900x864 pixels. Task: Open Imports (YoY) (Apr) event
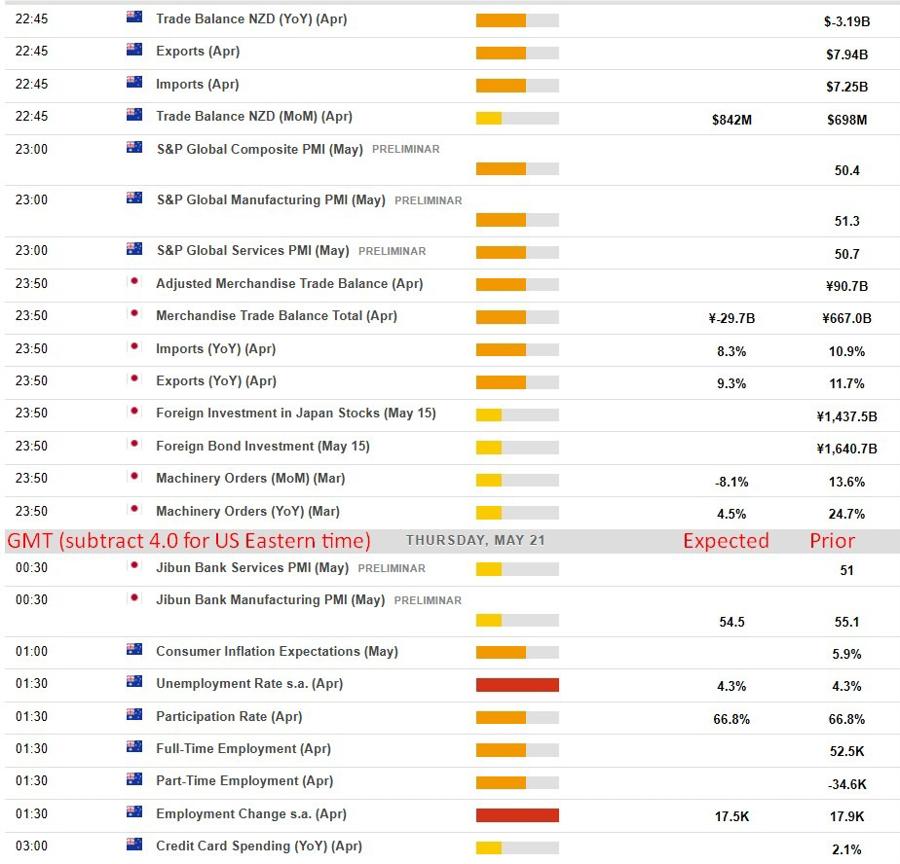point(216,349)
